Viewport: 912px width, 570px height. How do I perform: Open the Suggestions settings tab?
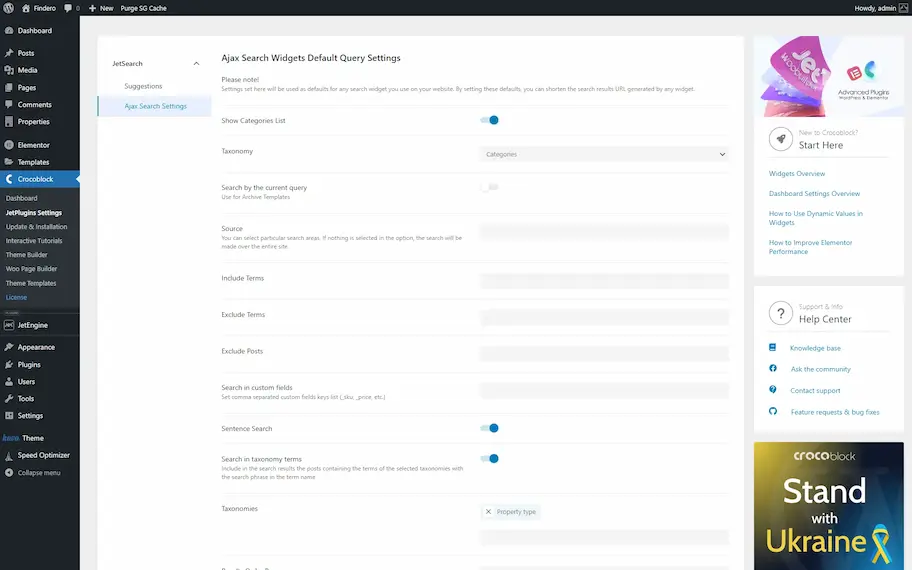pyautogui.click(x=143, y=86)
